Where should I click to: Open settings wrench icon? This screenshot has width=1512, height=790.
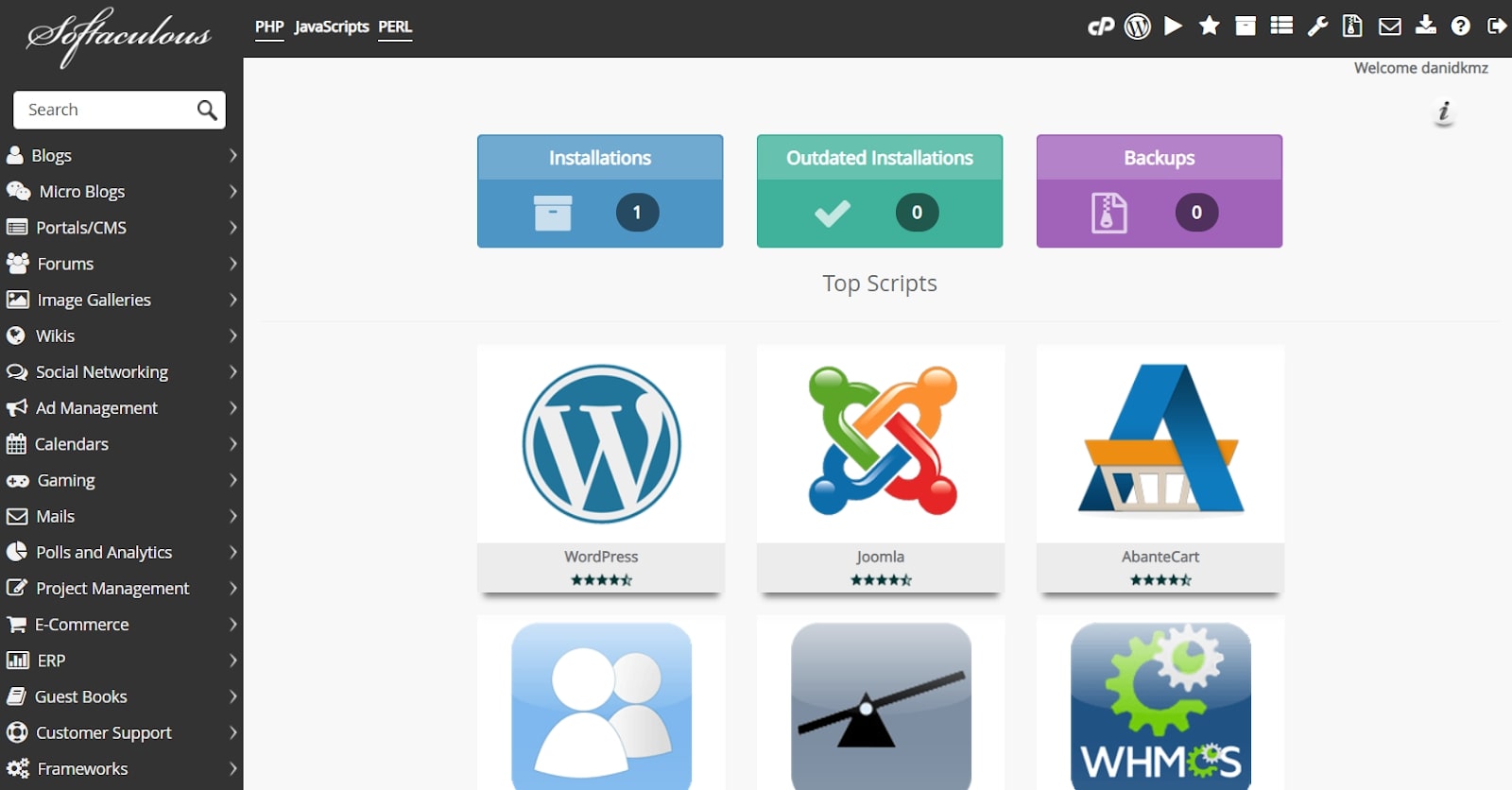tap(1317, 26)
